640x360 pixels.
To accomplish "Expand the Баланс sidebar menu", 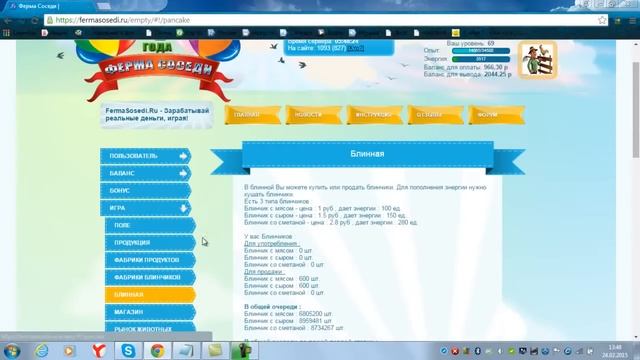I will pyautogui.click(x=146, y=173).
